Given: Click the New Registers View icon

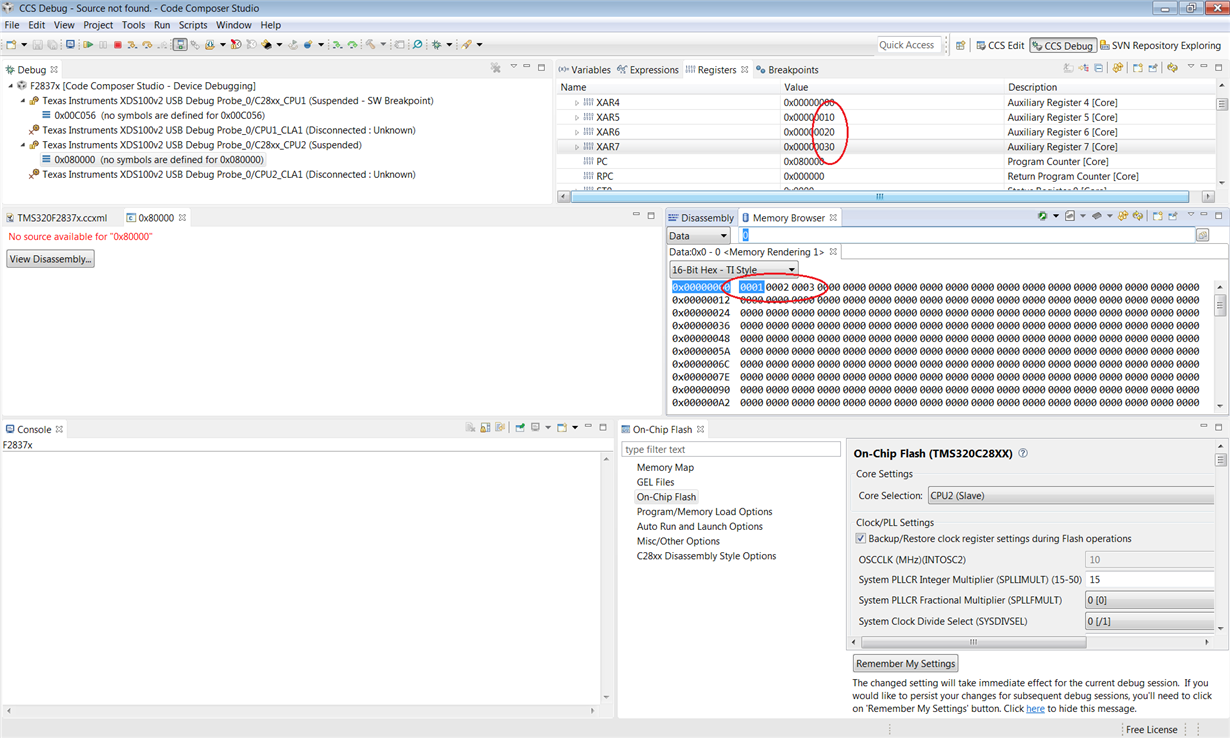Looking at the screenshot, I should click(x=1137, y=68).
